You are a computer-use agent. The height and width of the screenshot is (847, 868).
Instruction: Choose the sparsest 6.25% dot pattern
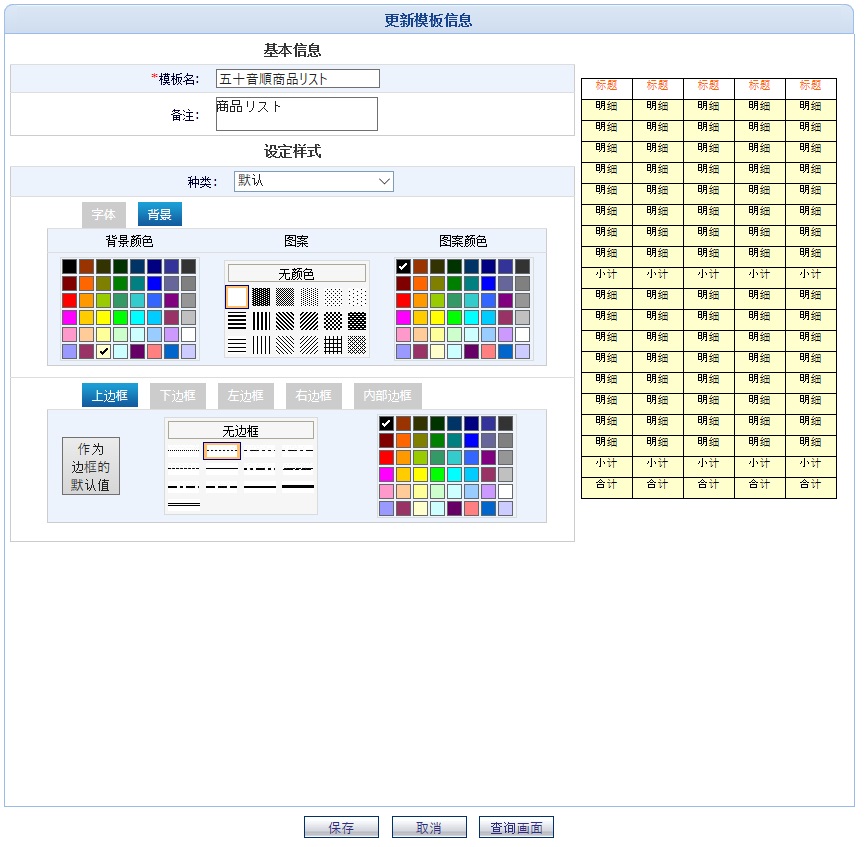(x=357, y=297)
